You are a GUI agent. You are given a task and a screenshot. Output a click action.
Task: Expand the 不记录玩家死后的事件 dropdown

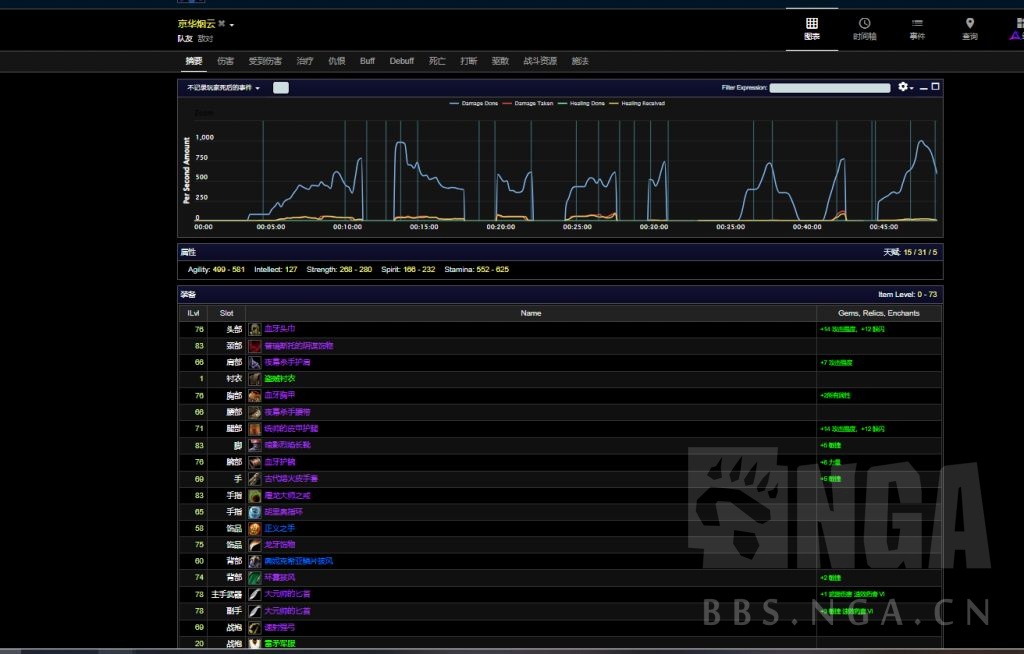(x=224, y=88)
